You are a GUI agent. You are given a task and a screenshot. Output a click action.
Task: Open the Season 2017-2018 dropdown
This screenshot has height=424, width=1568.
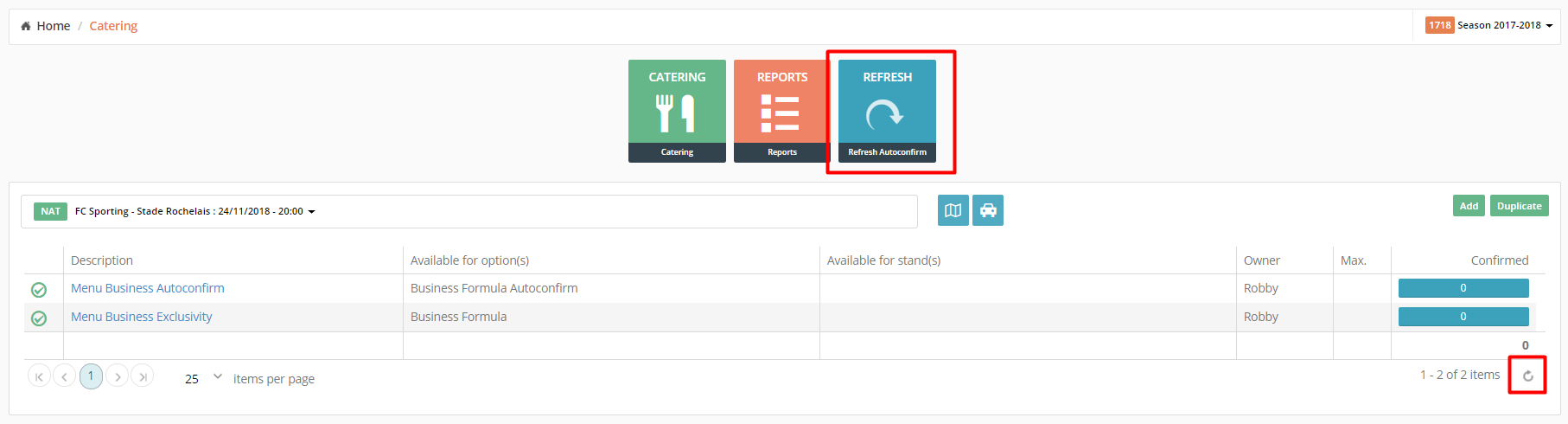tap(1489, 25)
